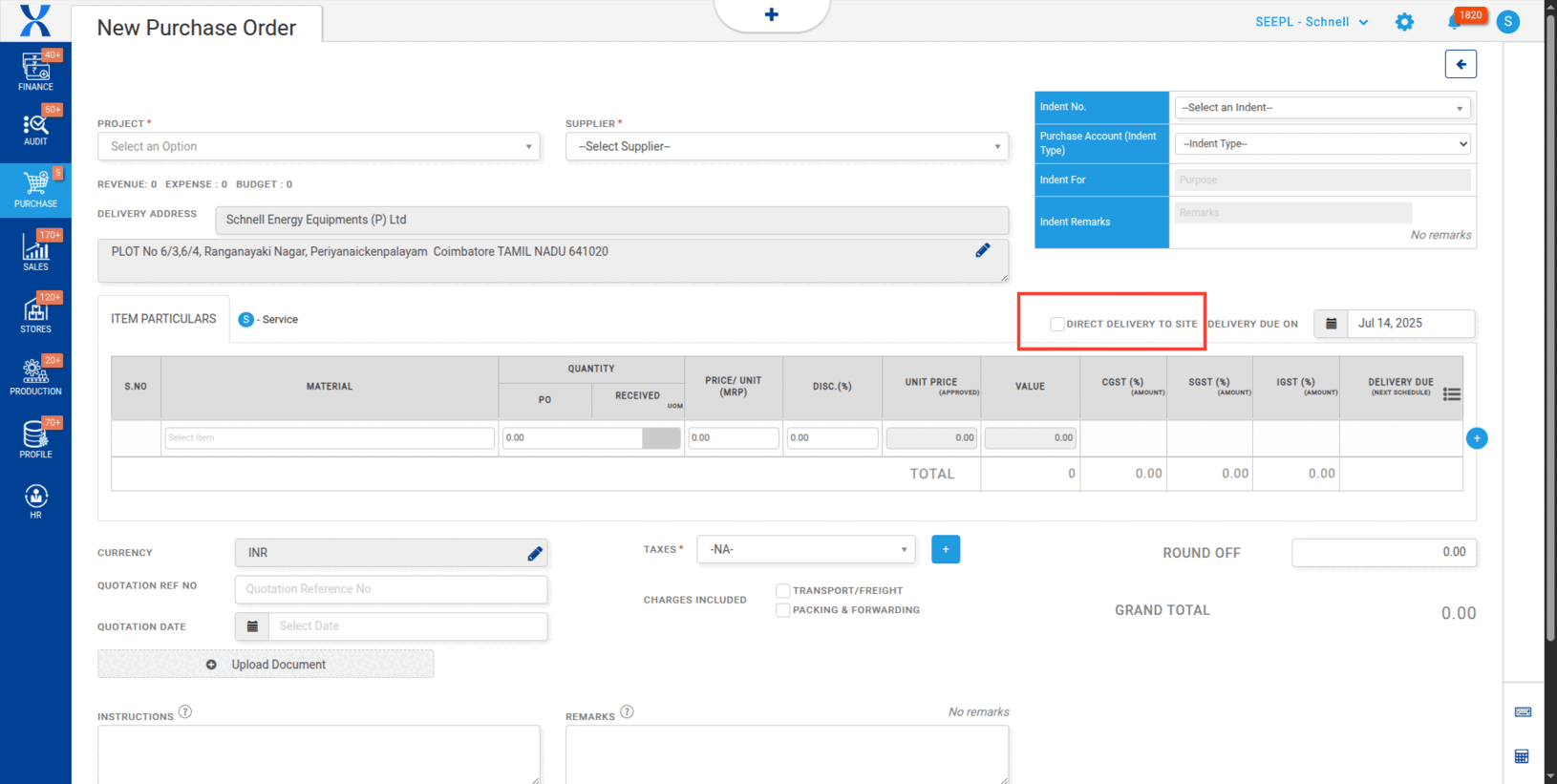Open the Indent Type dropdown

1322,144
